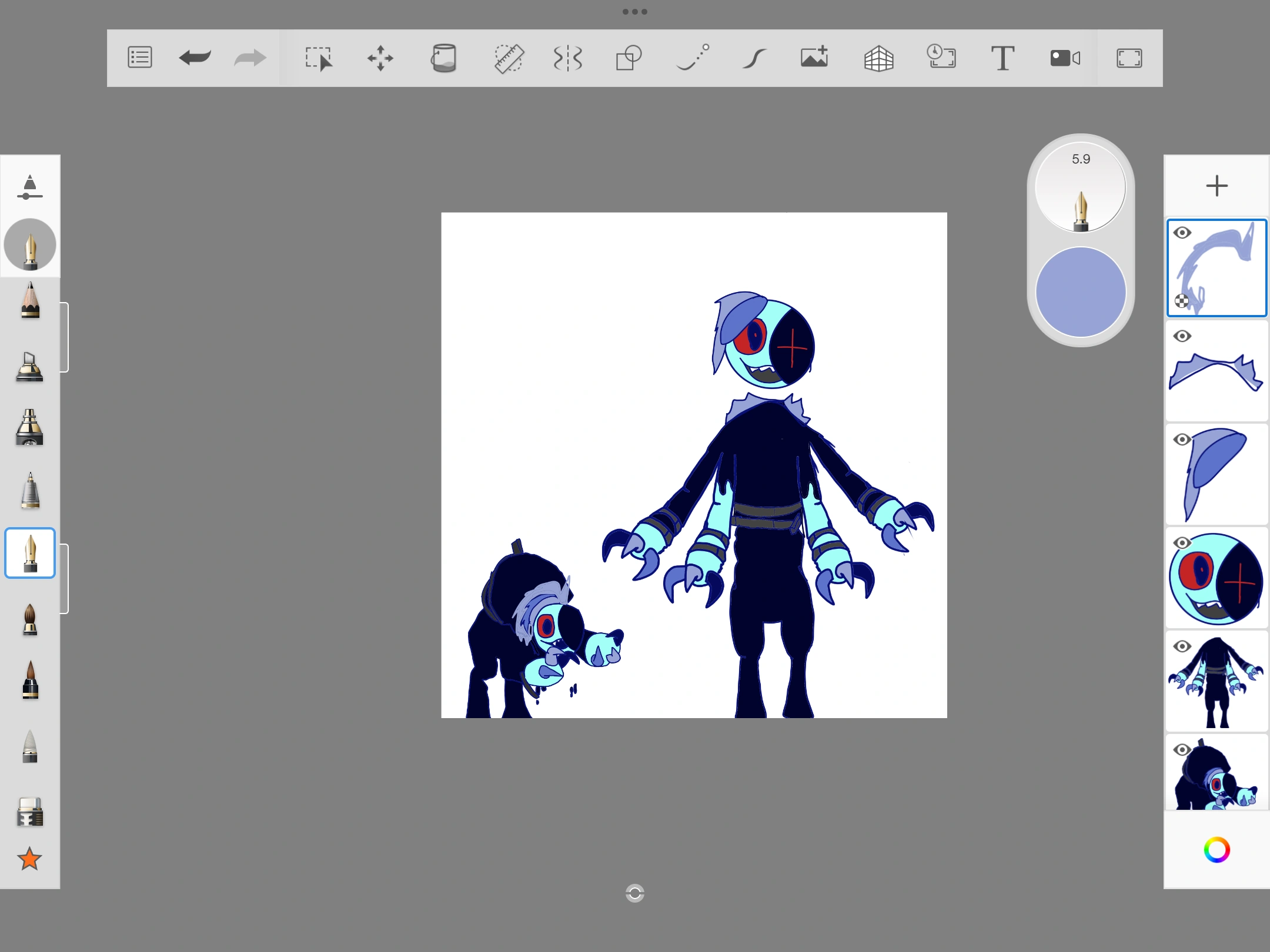The height and width of the screenshot is (952, 1270).
Task: Add a new layer with the plus
Action: tap(1217, 186)
